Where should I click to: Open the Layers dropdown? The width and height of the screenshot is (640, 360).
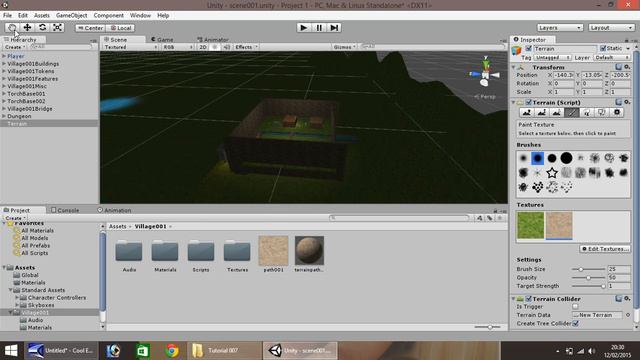559,28
